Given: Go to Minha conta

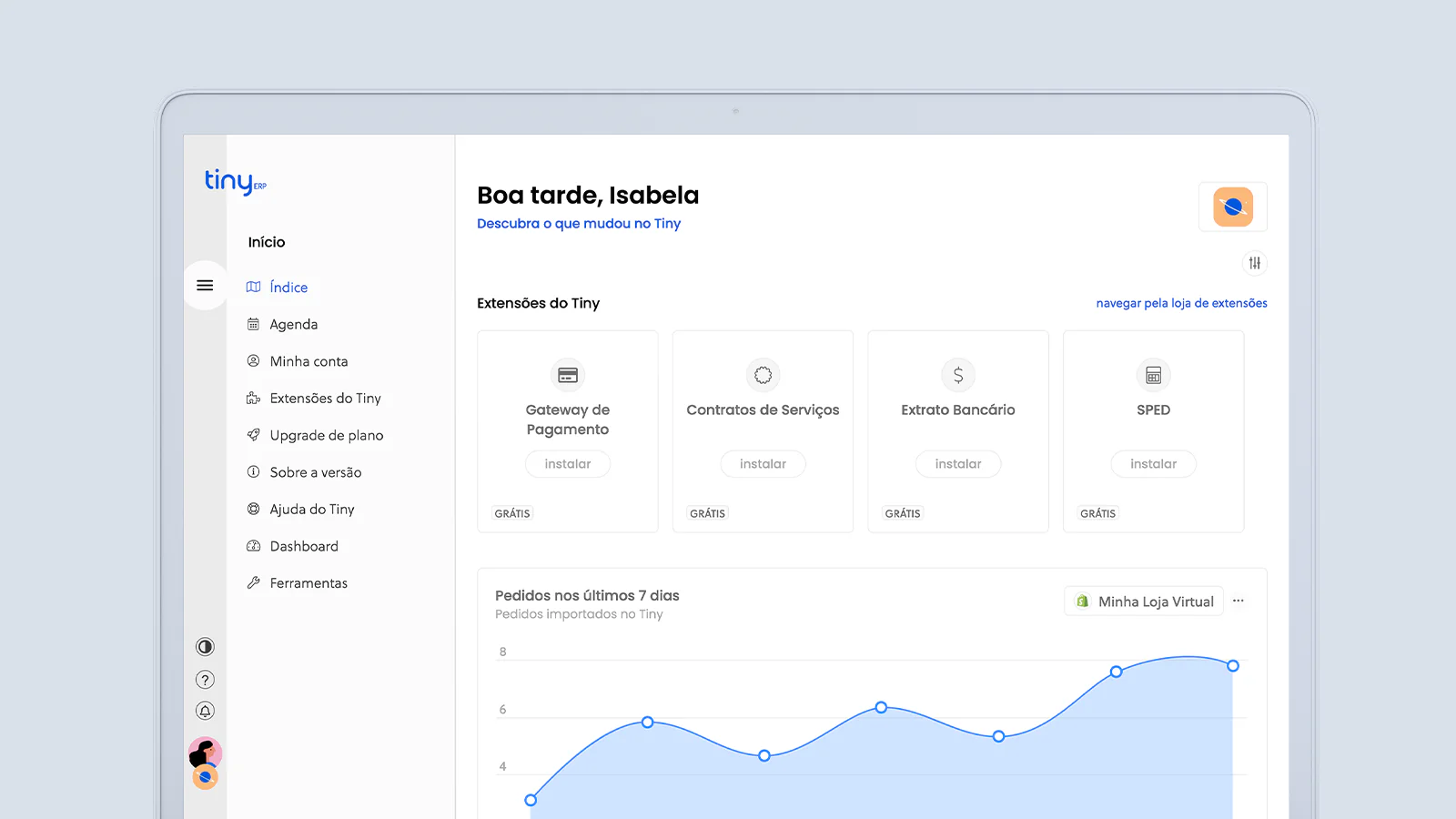Looking at the screenshot, I should pos(308,361).
